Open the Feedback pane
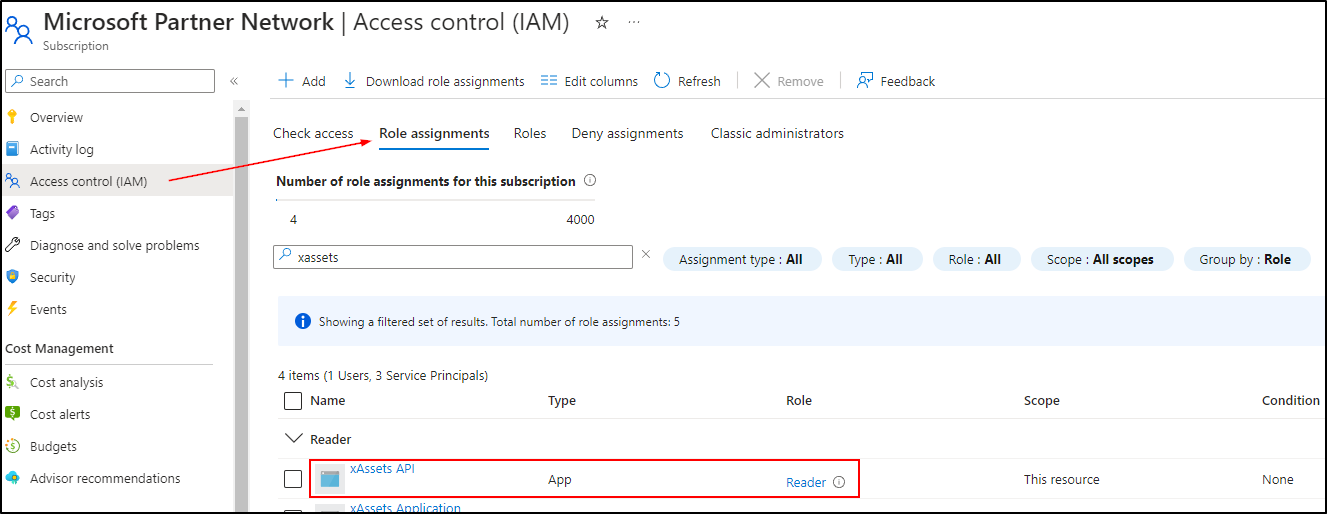The width and height of the screenshot is (1327, 514). pos(896,81)
